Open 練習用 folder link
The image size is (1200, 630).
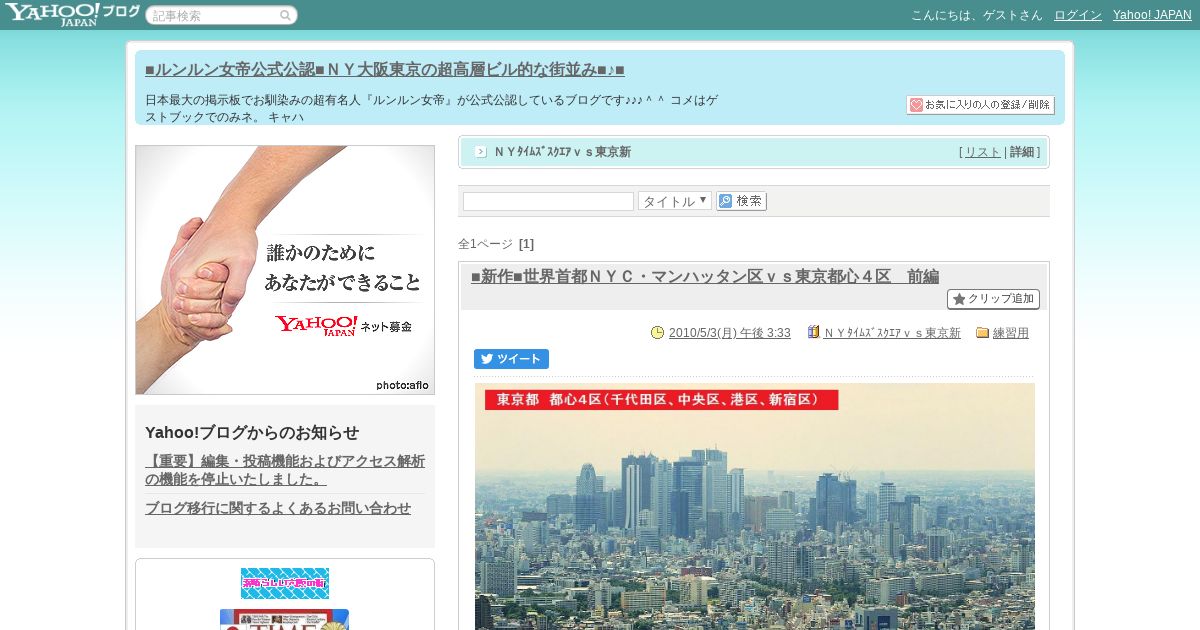1010,333
